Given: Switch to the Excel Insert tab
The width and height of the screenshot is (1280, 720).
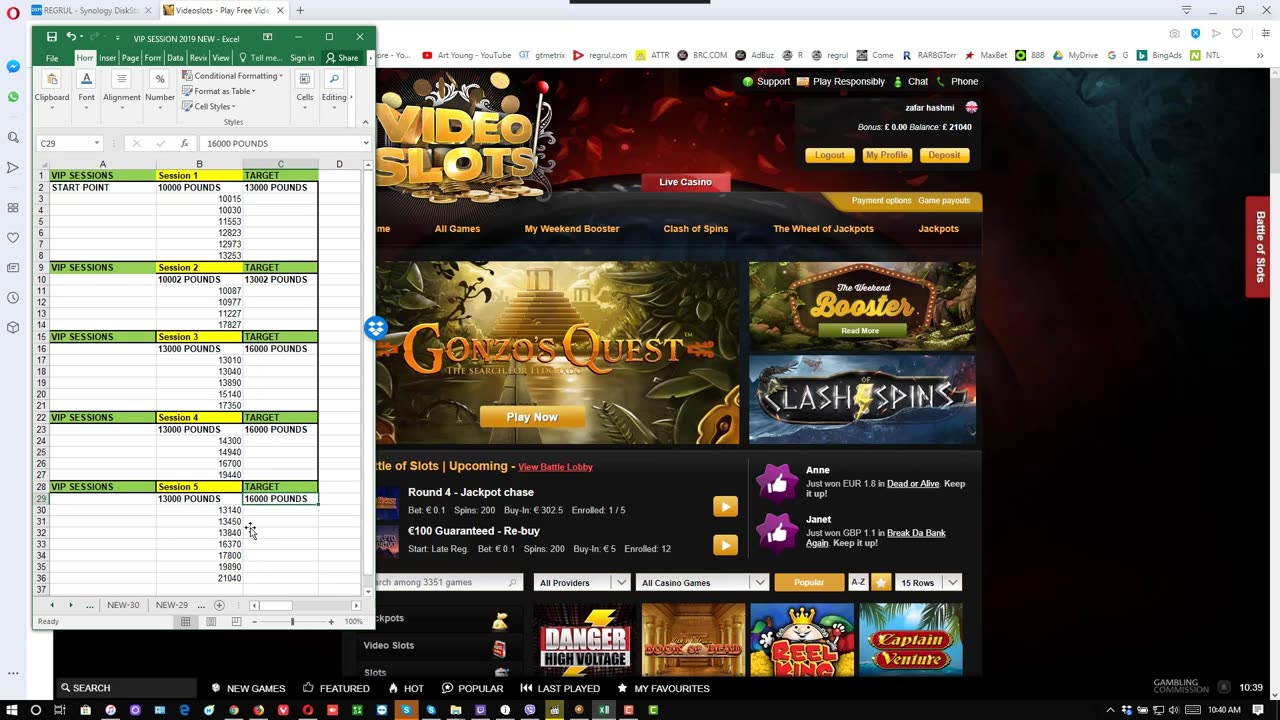Looking at the screenshot, I should [107, 58].
